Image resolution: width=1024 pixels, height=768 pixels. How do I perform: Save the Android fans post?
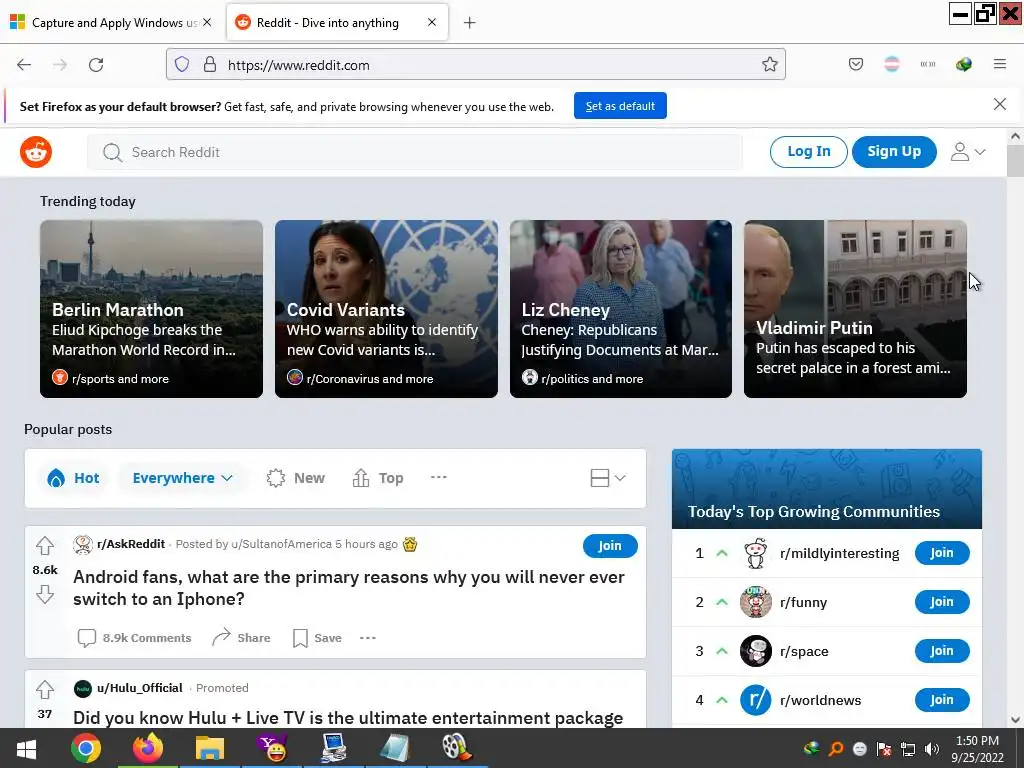pos(317,638)
